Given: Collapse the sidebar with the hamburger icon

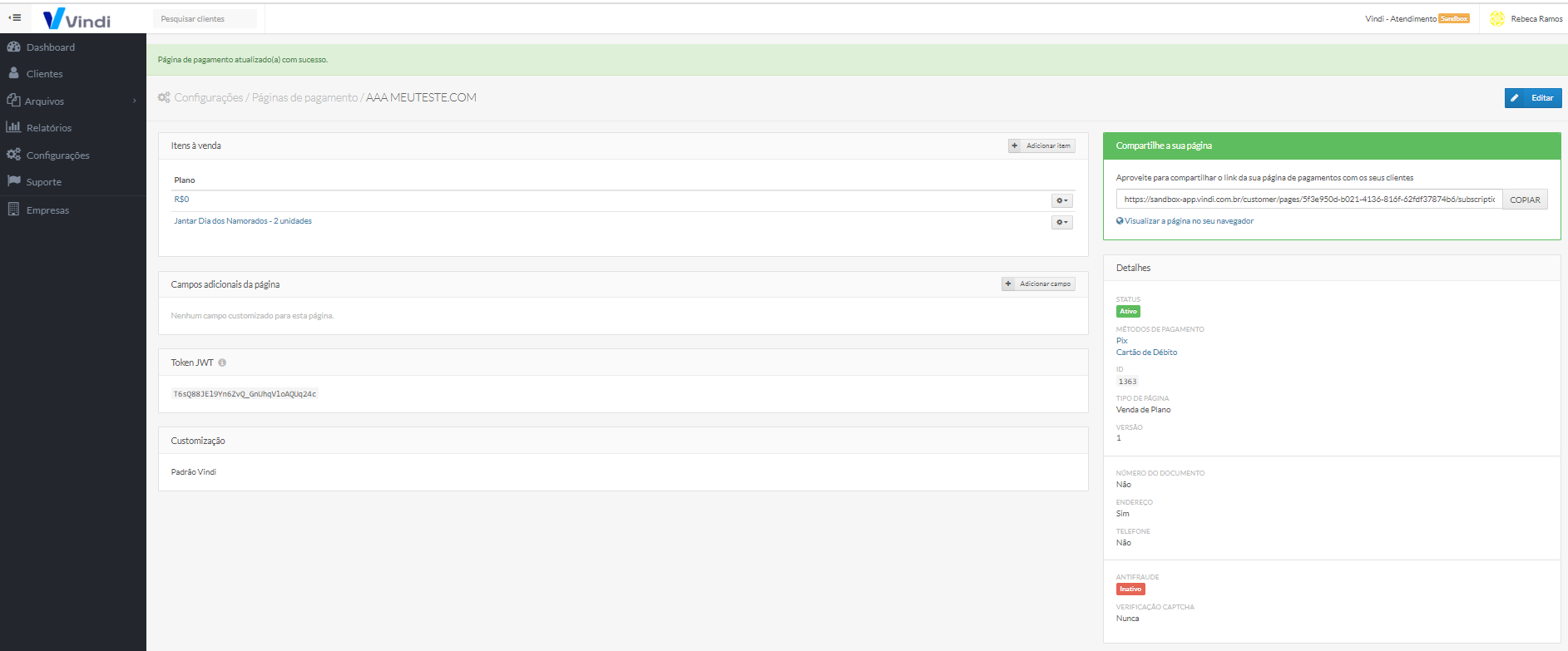Looking at the screenshot, I should (15, 17).
